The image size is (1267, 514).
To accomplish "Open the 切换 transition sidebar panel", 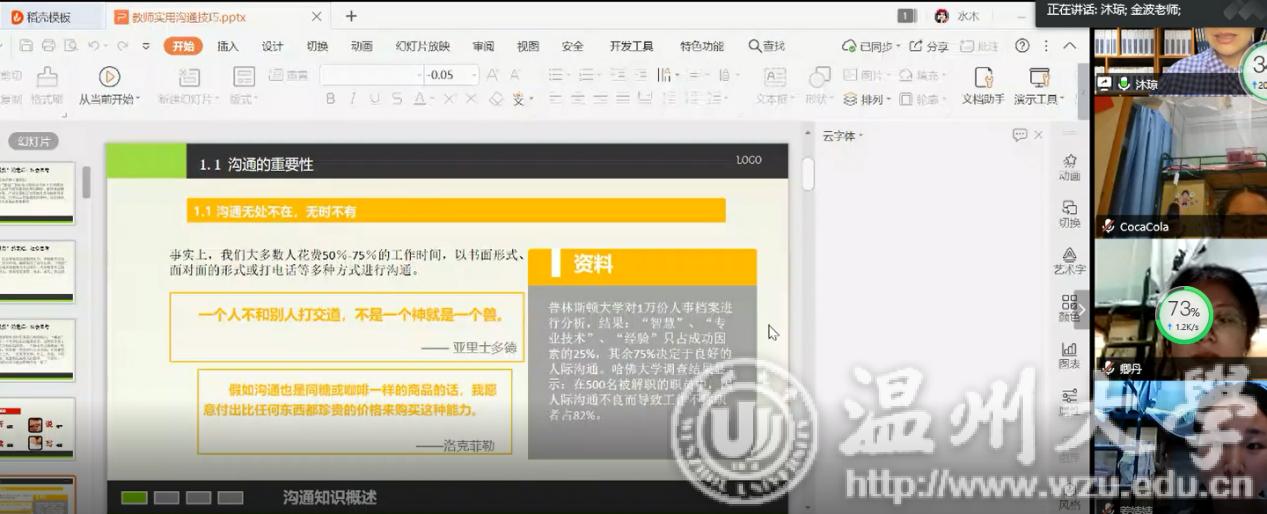I will (x=1069, y=214).
